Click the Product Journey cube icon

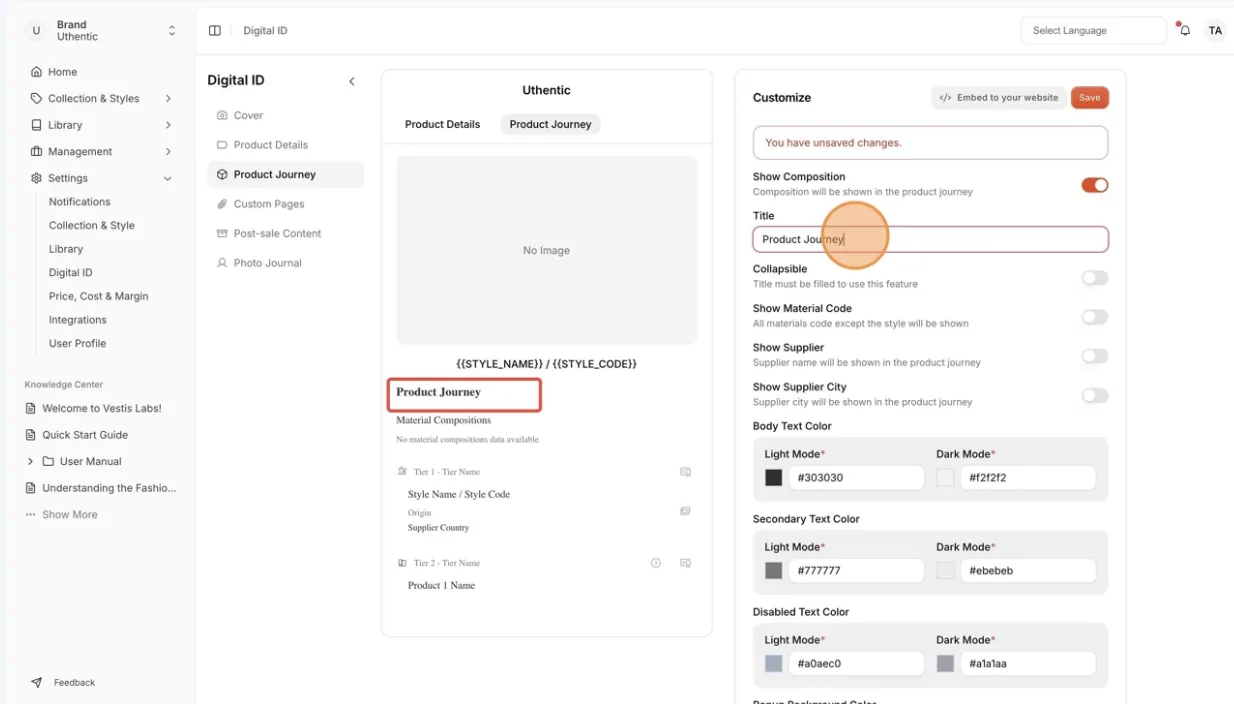(222, 174)
